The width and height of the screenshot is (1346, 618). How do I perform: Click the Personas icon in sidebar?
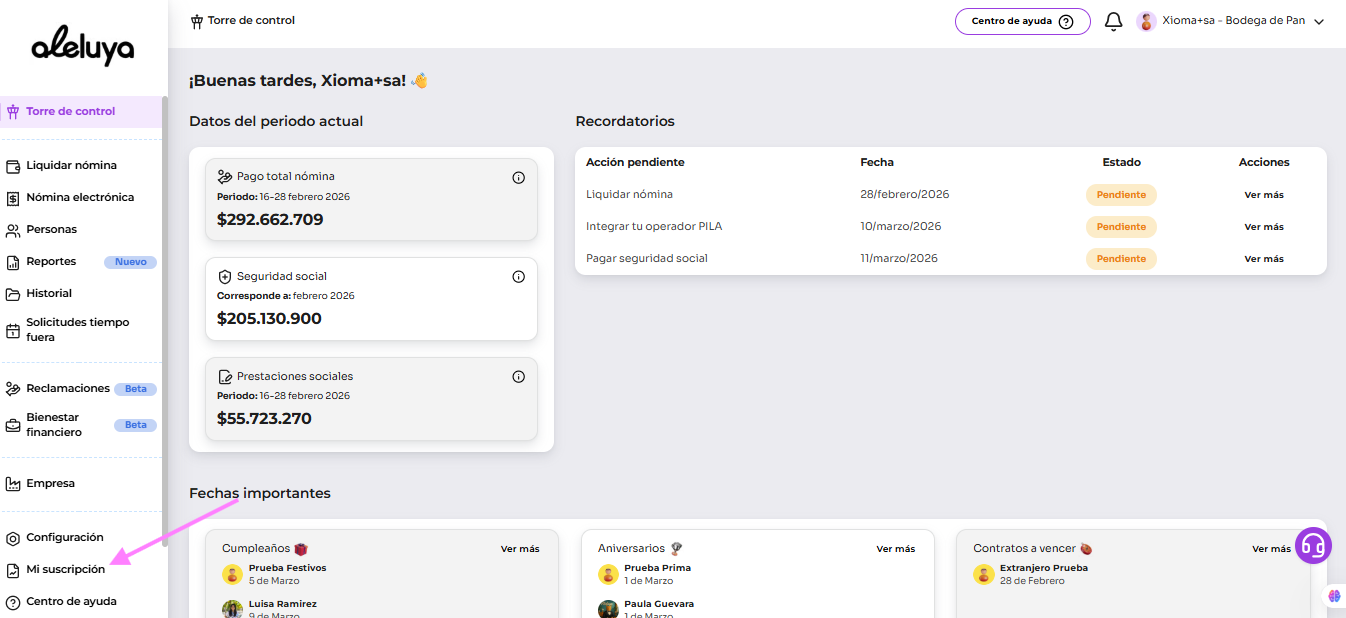13,230
